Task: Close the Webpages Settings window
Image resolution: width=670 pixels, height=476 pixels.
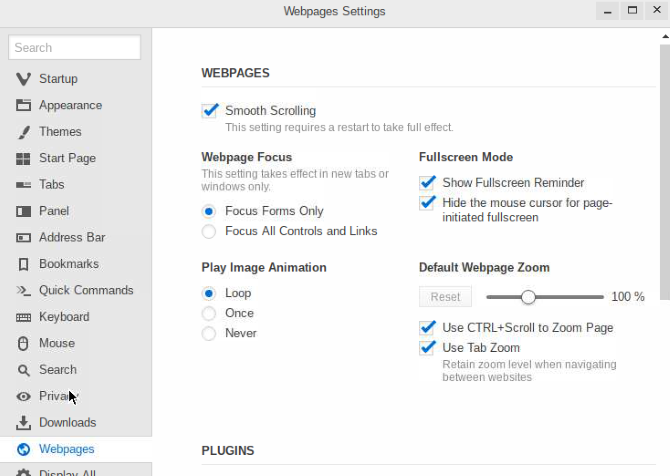Action: click(x=657, y=10)
